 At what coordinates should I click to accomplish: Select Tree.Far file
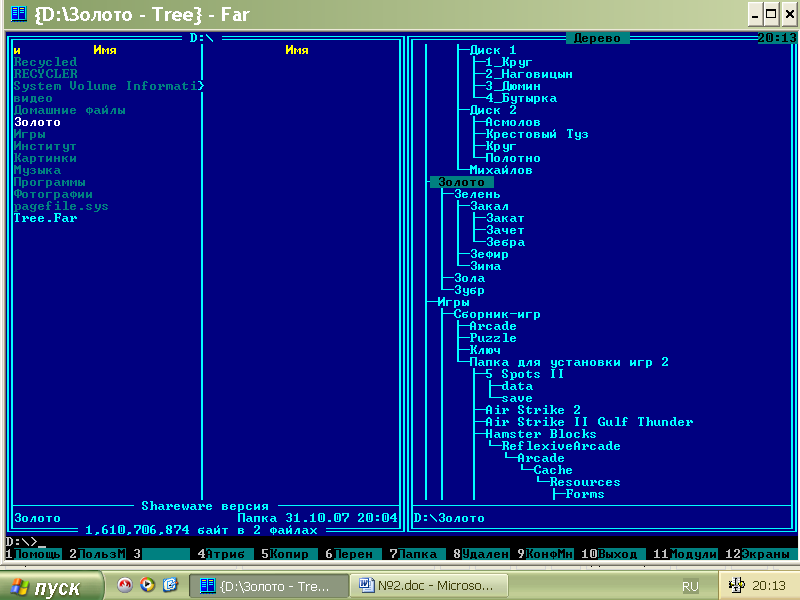pos(45,218)
